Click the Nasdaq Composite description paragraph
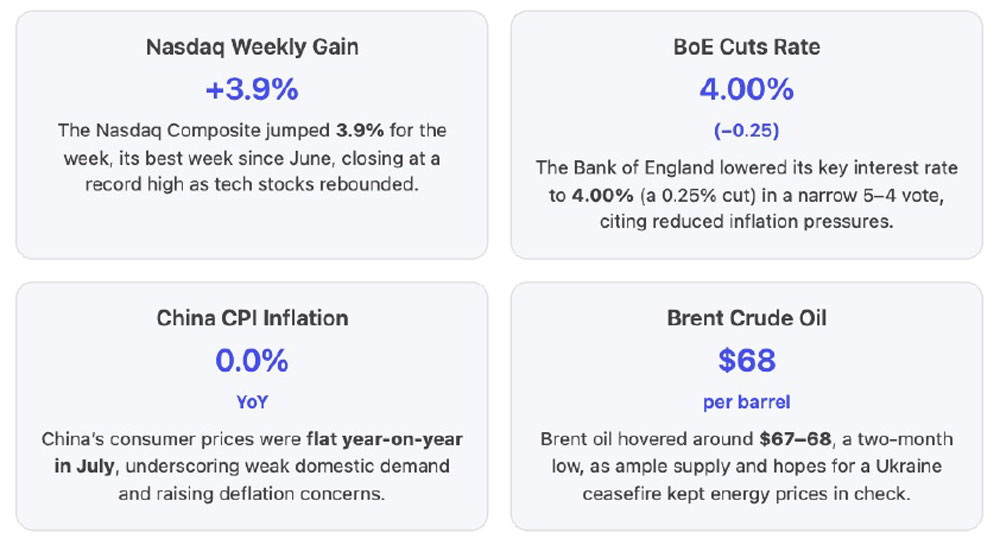The image size is (1000, 539). (252, 158)
